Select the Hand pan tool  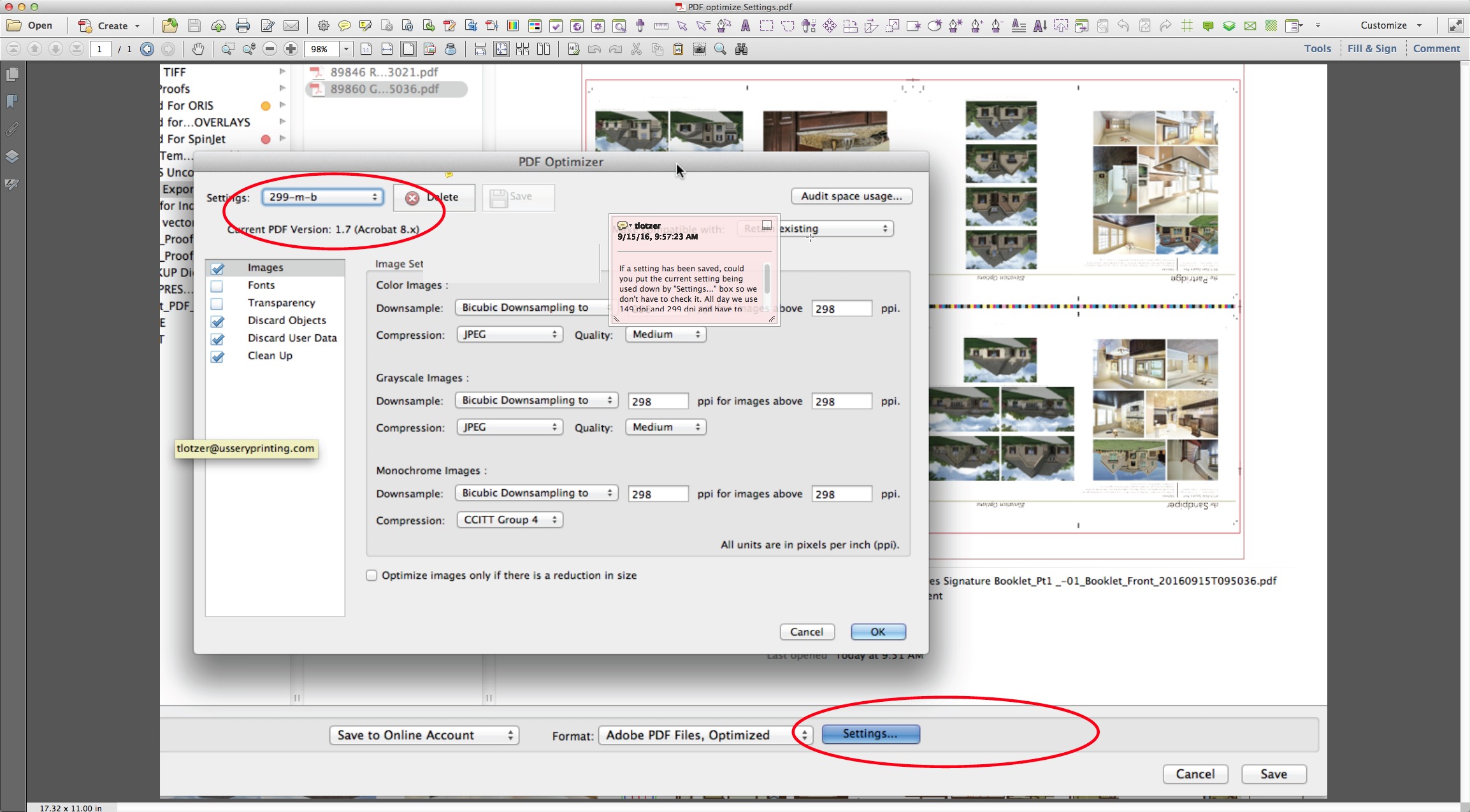tap(198, 49)
